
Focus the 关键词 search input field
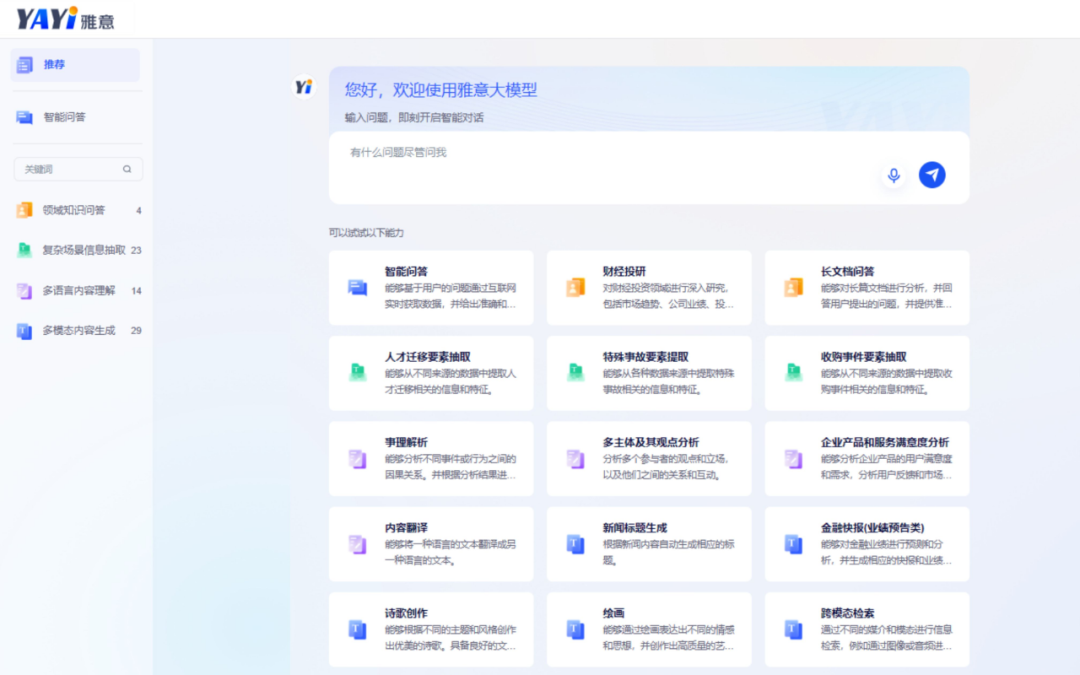(78, 169)
